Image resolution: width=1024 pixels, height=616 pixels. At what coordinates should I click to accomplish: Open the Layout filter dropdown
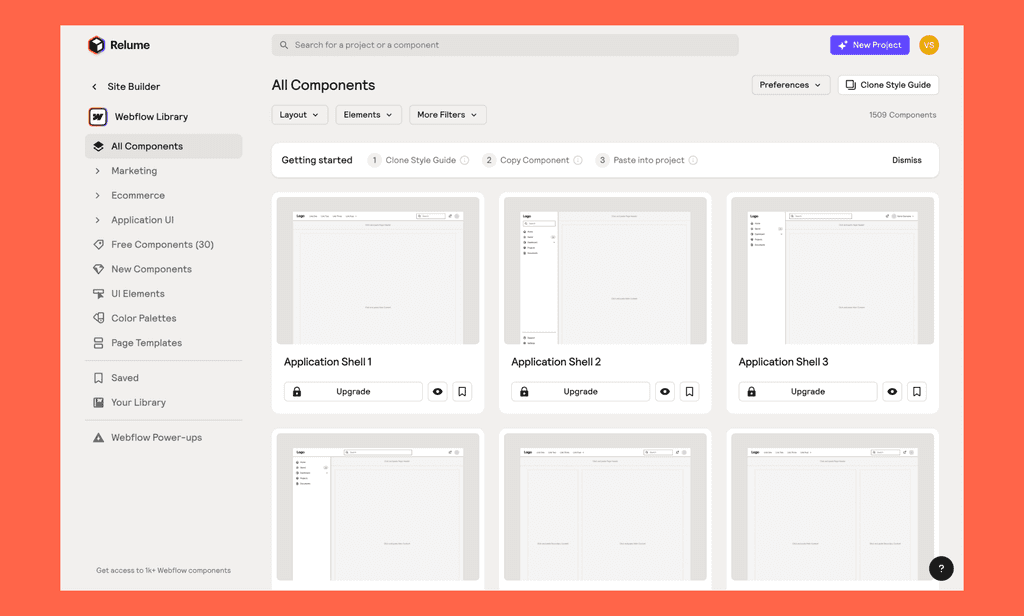(x=299, y=114)
